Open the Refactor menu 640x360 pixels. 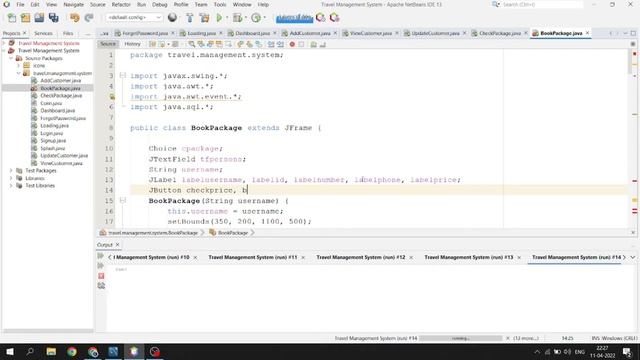(121, 4)
